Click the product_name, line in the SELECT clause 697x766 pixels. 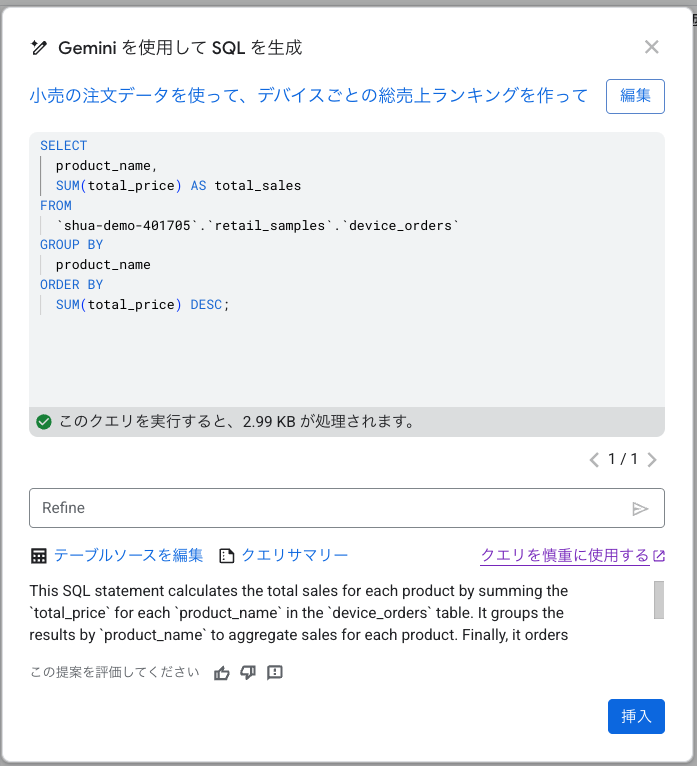coord(106,166)
